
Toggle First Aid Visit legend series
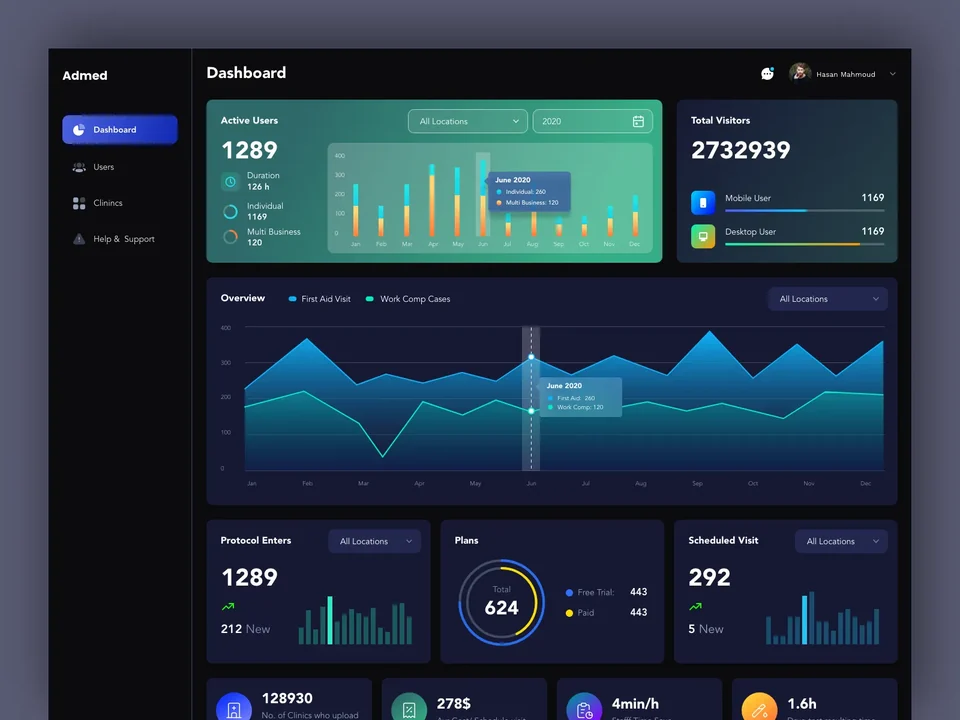(x=320, y=299)
